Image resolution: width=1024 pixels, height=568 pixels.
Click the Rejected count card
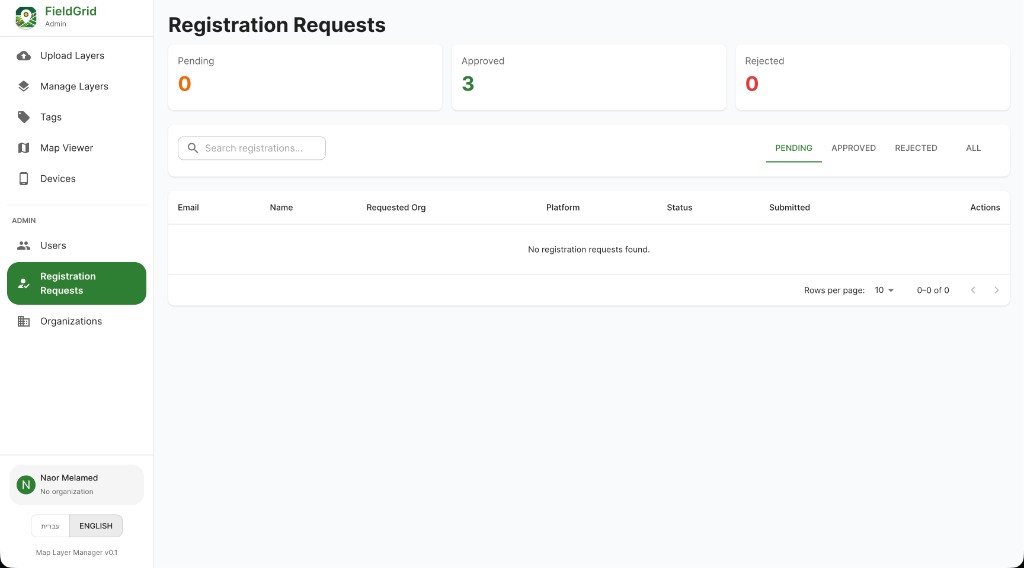tap(872, 77)
